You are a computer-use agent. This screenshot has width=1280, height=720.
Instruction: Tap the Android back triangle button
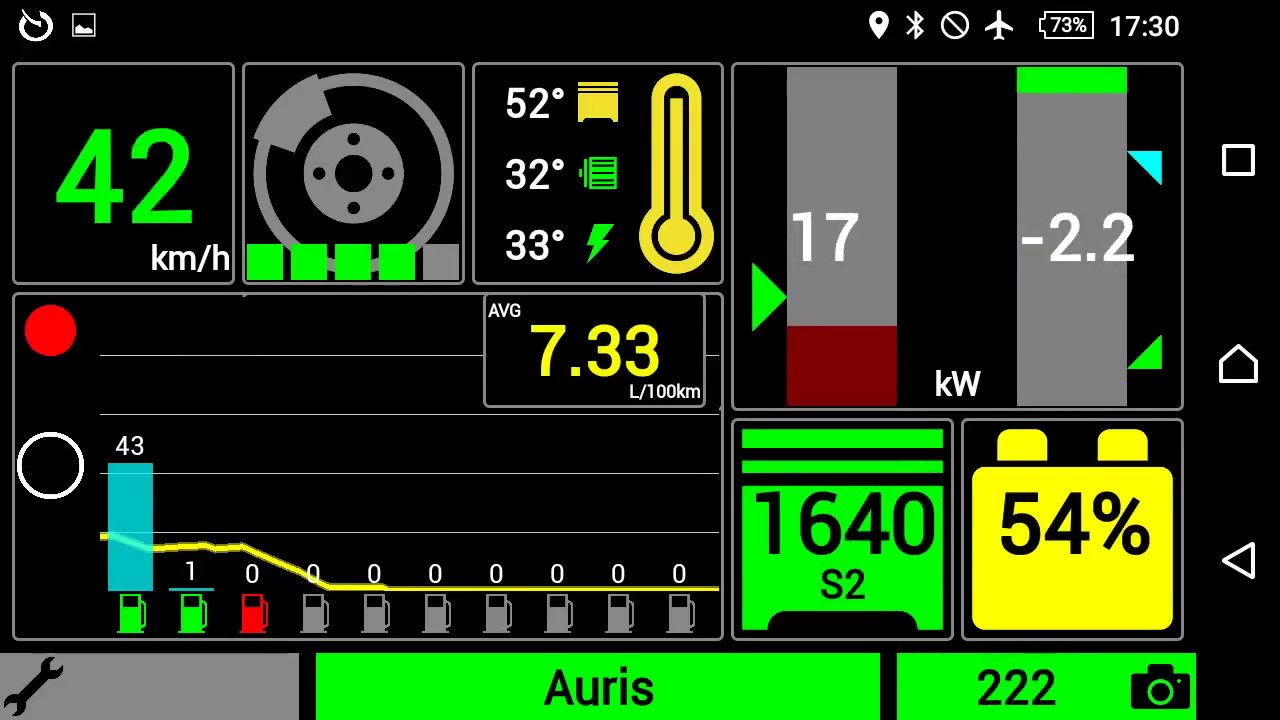(1238, 560)
